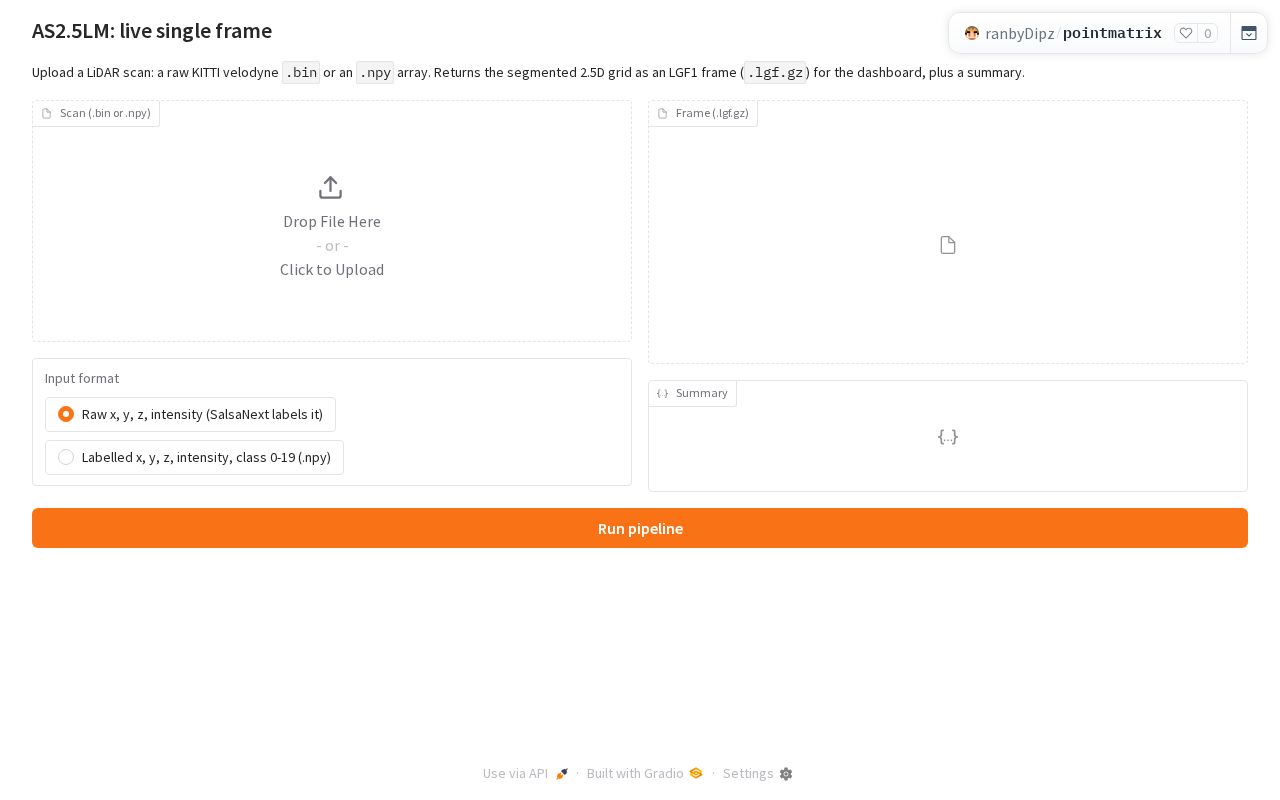1280x800 pixels.
Task: Click the upload arrow icon in Scan dropzone
Action: coord(331,188)
